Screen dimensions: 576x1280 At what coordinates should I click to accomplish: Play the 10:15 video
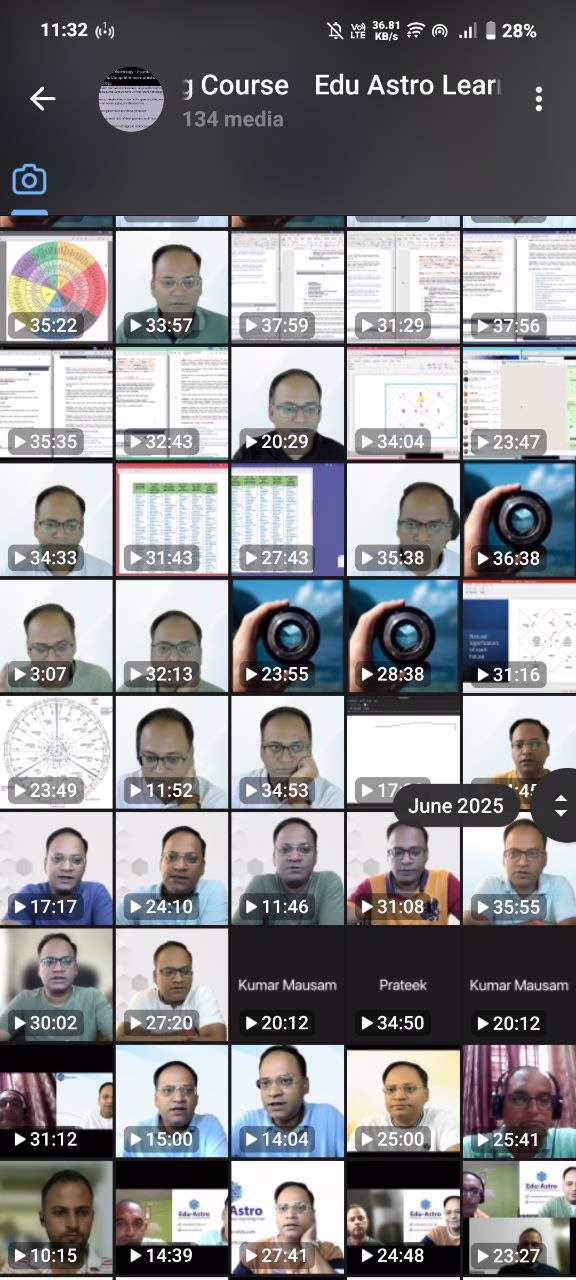[x=56, y=1216]
